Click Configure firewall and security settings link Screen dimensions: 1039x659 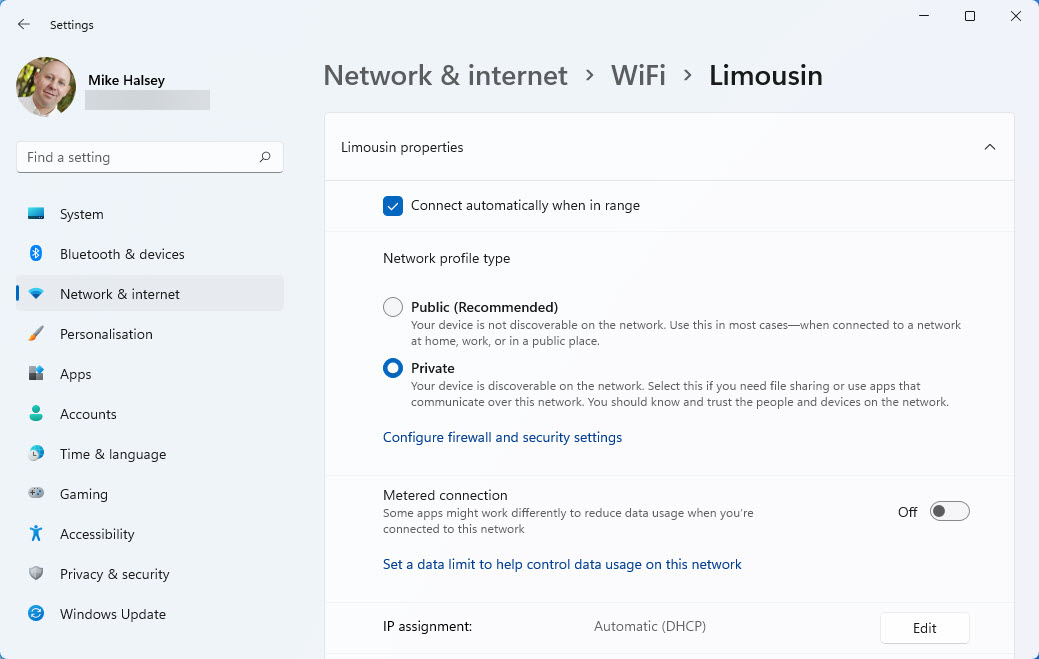[502, 437]
